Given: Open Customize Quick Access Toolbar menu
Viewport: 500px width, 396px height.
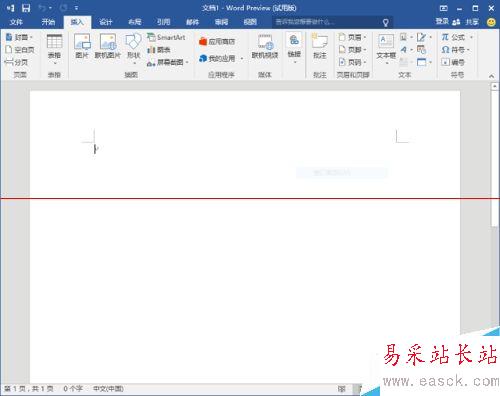Looking at the screenshot, I should (x=76, y=8).
